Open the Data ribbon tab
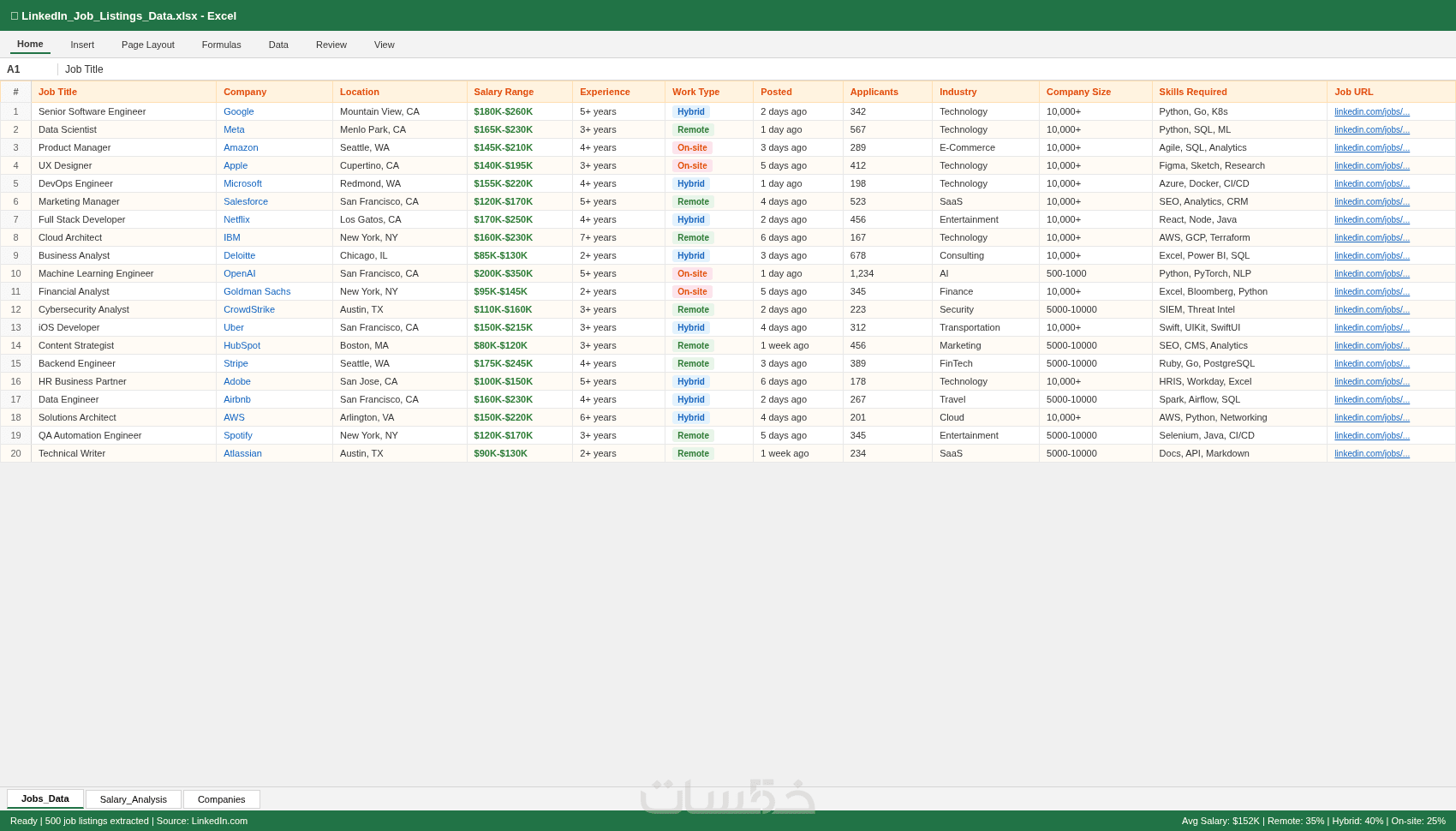This screenshot has height=831, width=1456. click(278, 45)
